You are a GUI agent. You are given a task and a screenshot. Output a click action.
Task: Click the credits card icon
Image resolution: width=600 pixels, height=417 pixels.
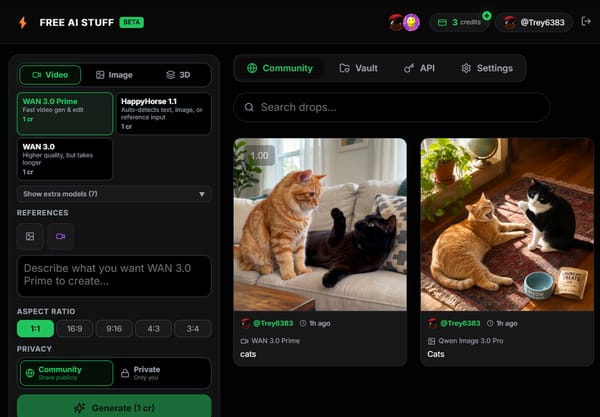click(x=442, y=23)
